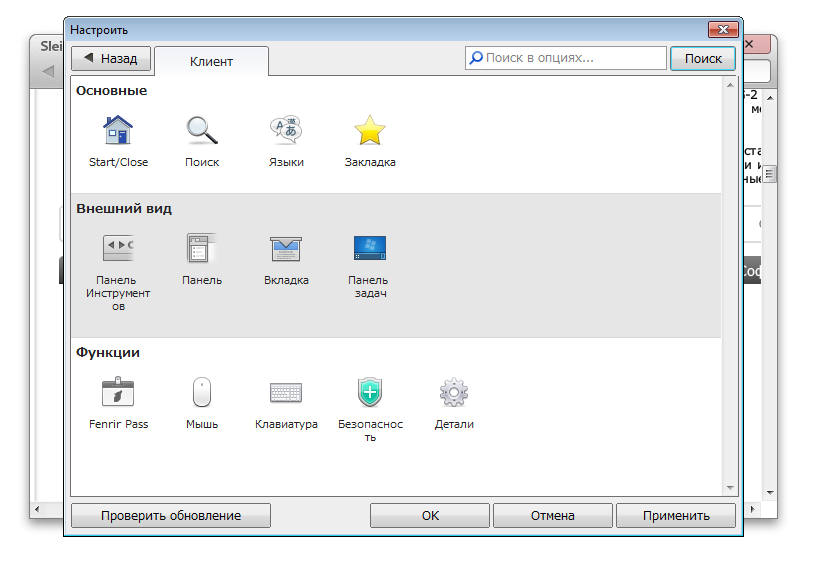This screenshot has height=568, width=817.
Task: Open the Вкладка tab settings icon
Action: pyautogui.click(x=286, y=249)
